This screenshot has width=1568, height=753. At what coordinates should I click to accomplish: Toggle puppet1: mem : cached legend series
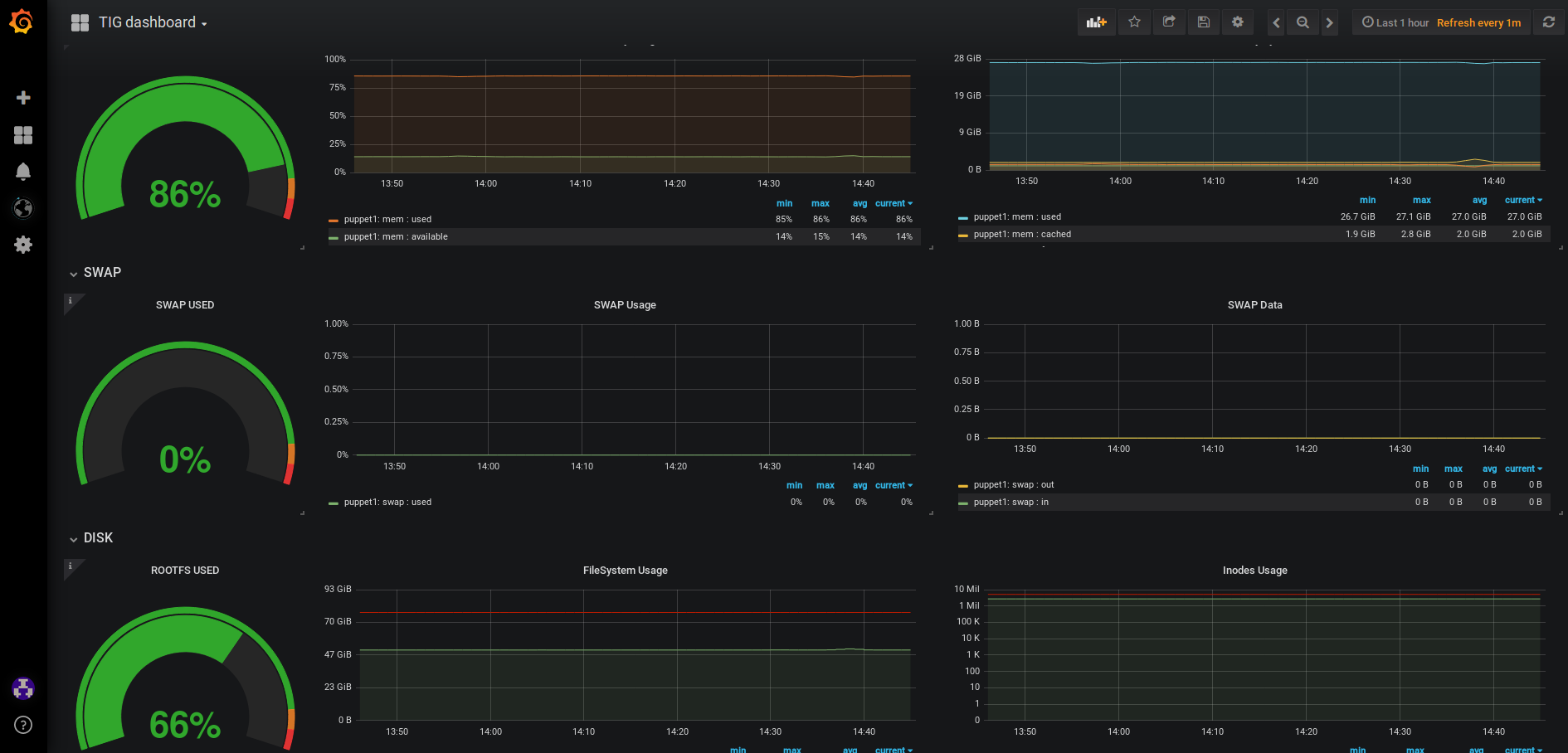click(x=1022, y=235)
